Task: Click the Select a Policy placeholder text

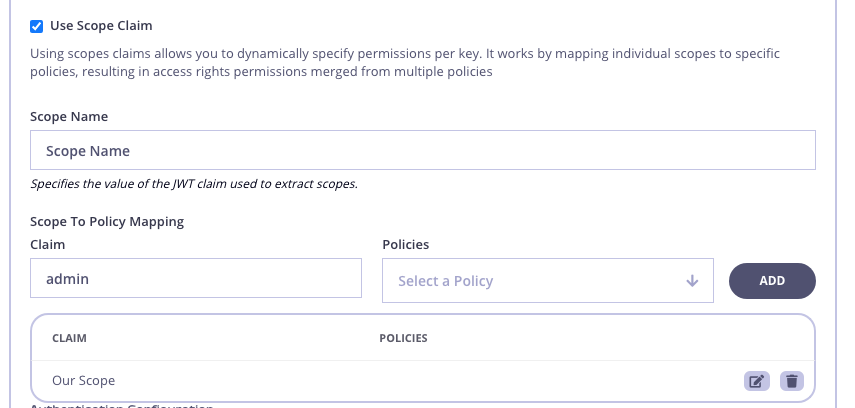Action: pyautogui.click(x=445, y=281)
